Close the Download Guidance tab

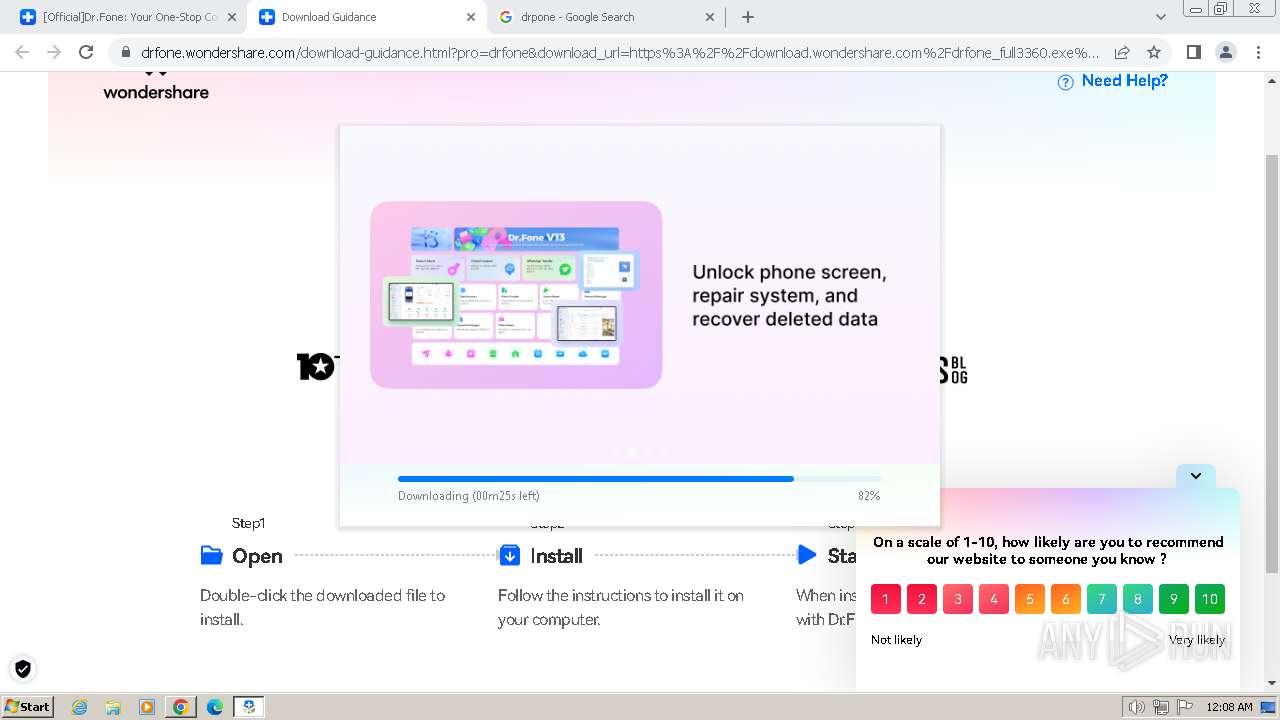tap(470, 17)
